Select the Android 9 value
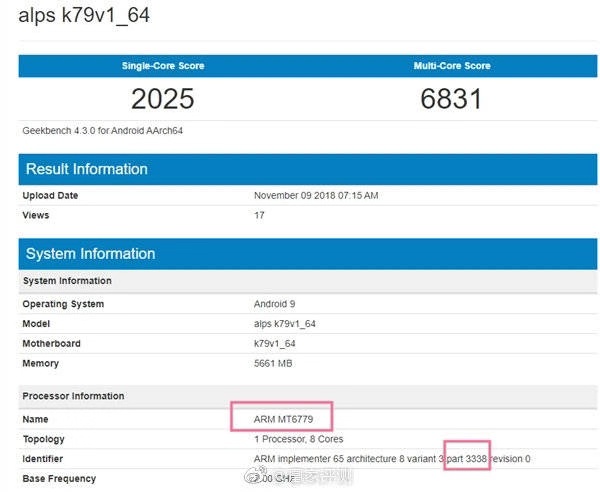Image resolution: width=600 pixels, height=492 pixels. tap(274, 304)
